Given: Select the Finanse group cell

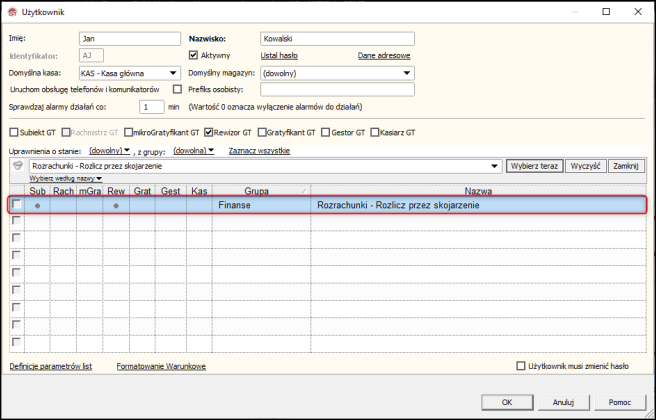Looking at the screenshot, I should [261, 205].
